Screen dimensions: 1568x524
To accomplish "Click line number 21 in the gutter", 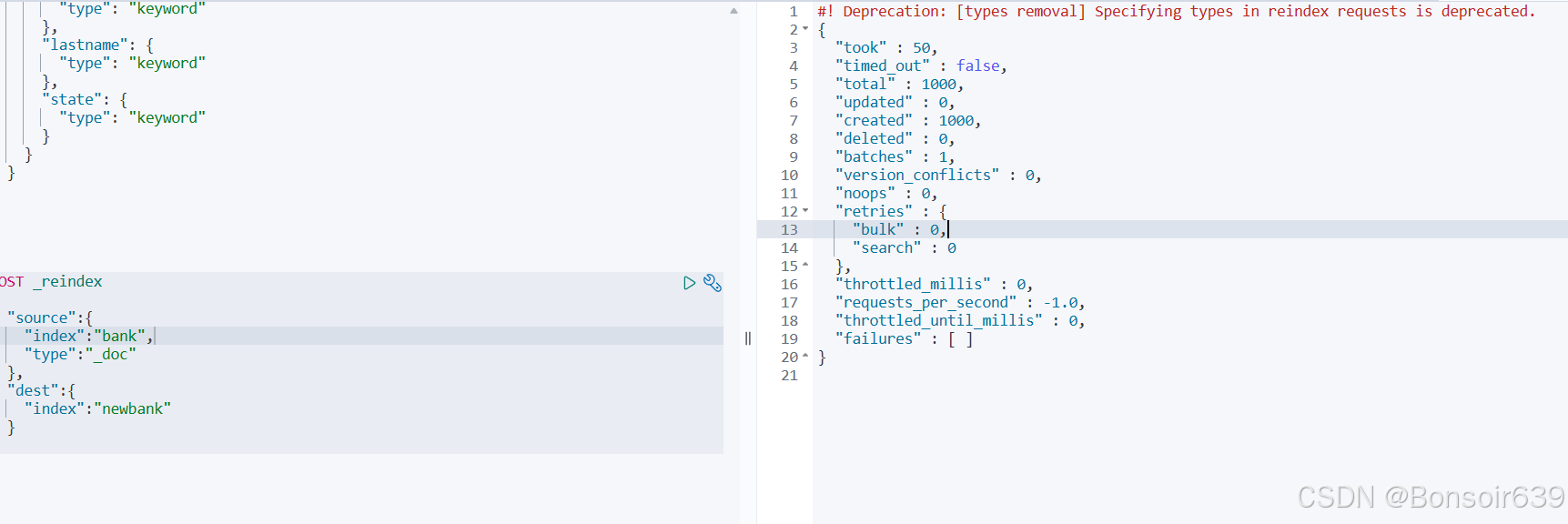I will pyautogui.click(x=789, y=375).
